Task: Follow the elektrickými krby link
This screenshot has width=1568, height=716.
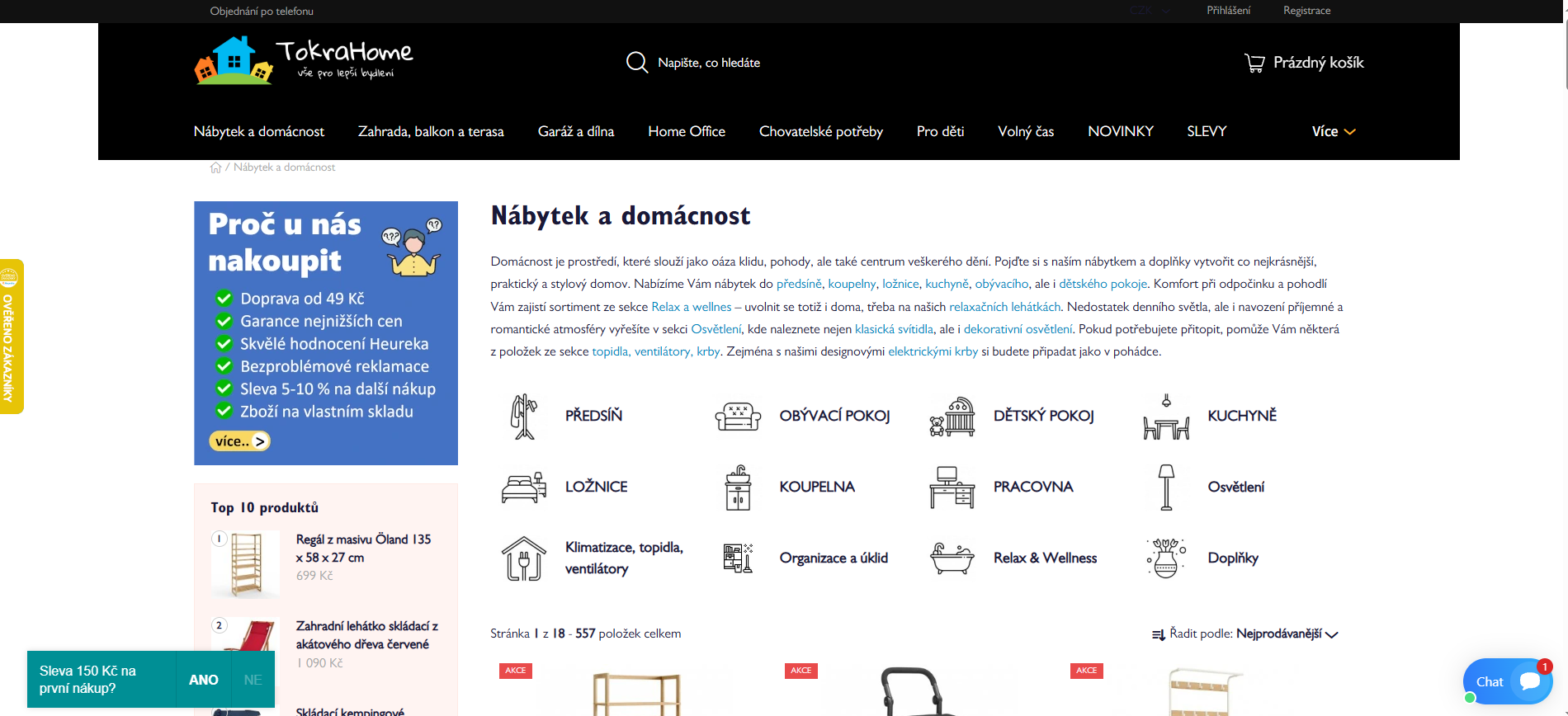Action: 933,351
